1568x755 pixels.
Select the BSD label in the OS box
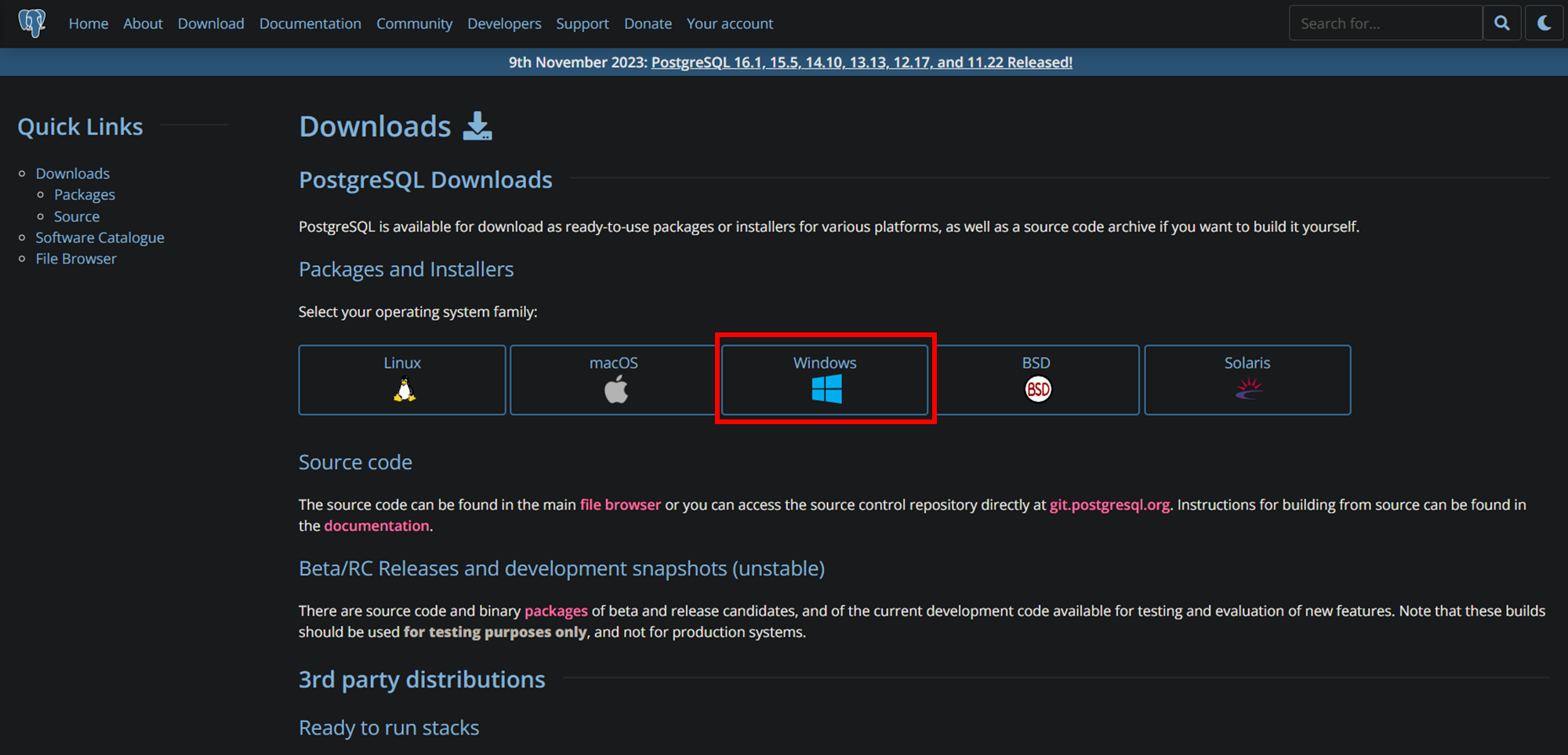click(1036, 363)
